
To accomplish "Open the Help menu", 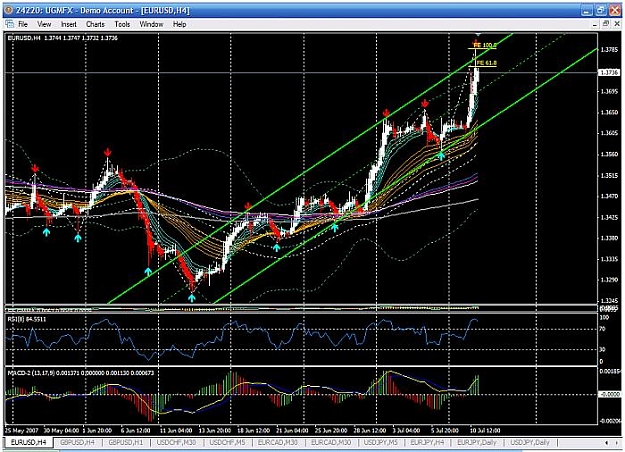I will click(179, 24).
